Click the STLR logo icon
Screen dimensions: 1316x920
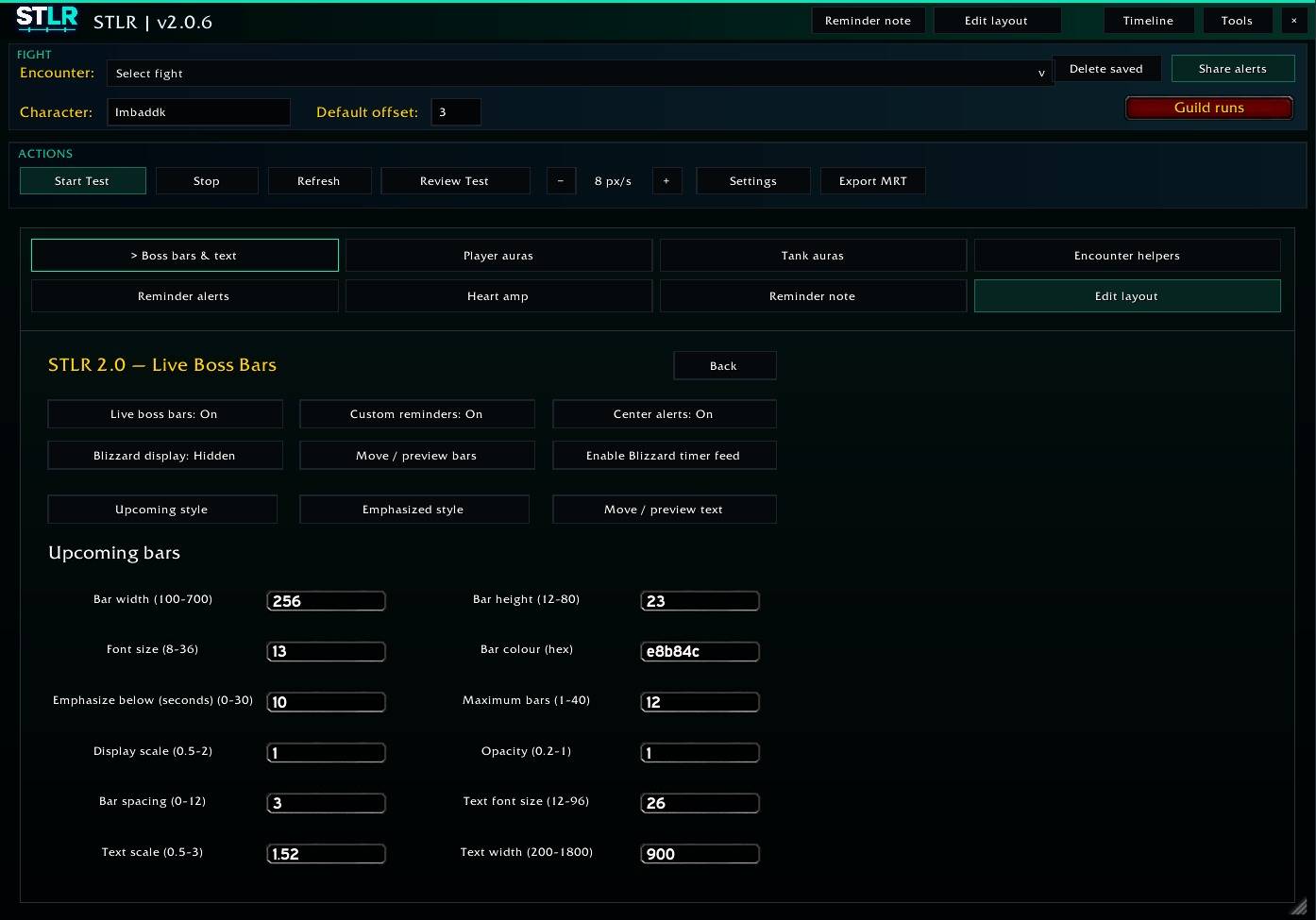coord(46,19)
